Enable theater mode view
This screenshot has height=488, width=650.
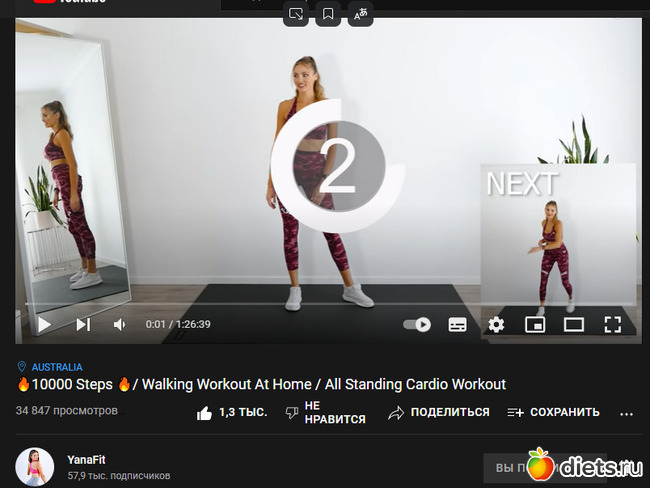(x=573, y=324)
